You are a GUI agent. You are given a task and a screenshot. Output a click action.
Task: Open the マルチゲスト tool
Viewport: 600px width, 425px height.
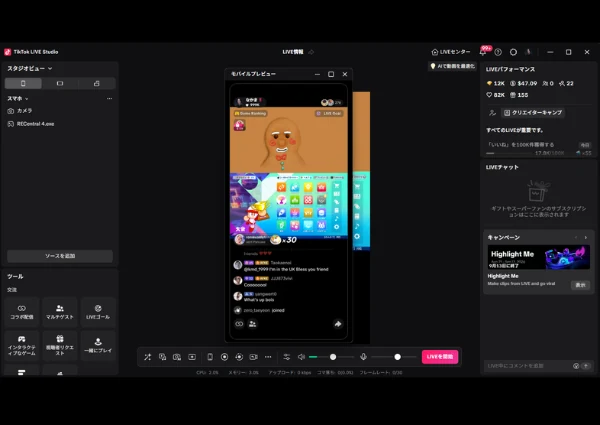pos(60,312)
